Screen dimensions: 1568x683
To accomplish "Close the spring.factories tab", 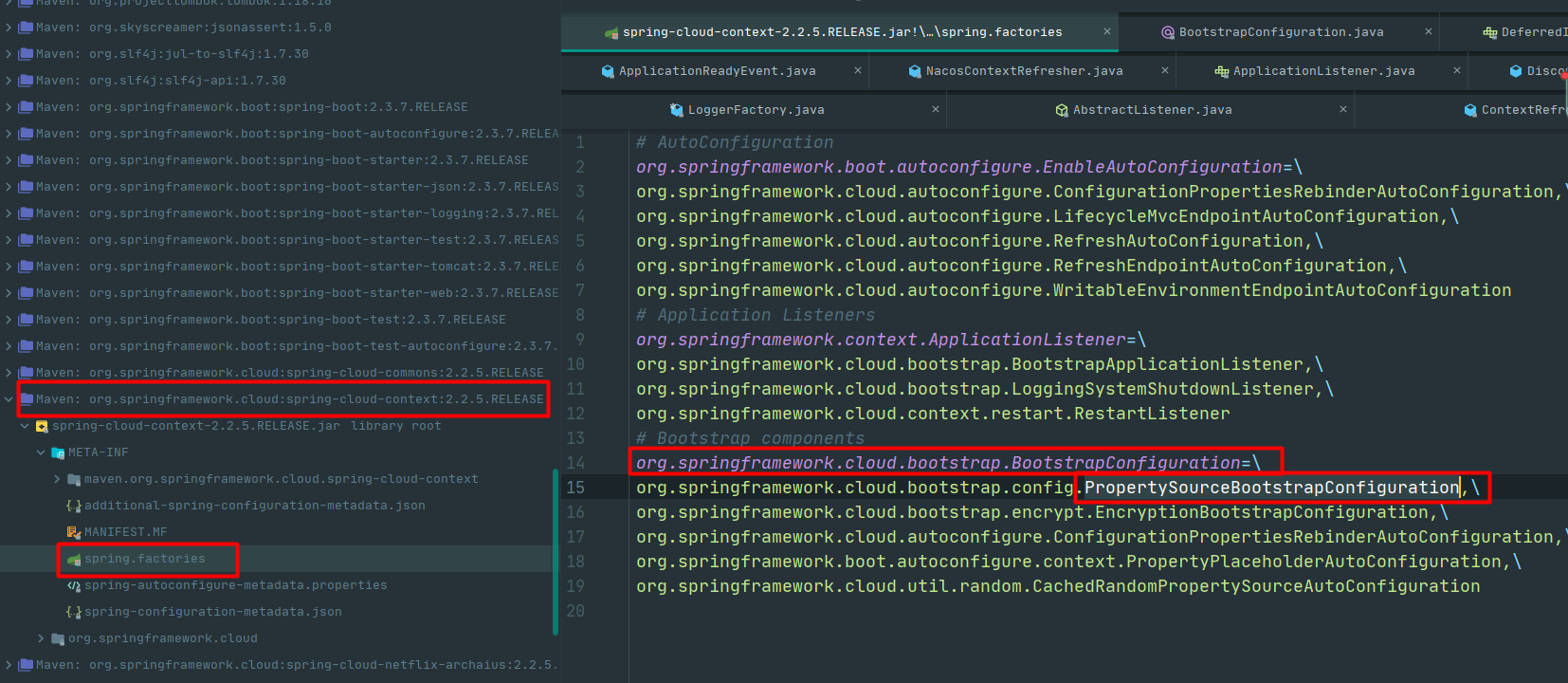I will click(x=1106, y=32).
